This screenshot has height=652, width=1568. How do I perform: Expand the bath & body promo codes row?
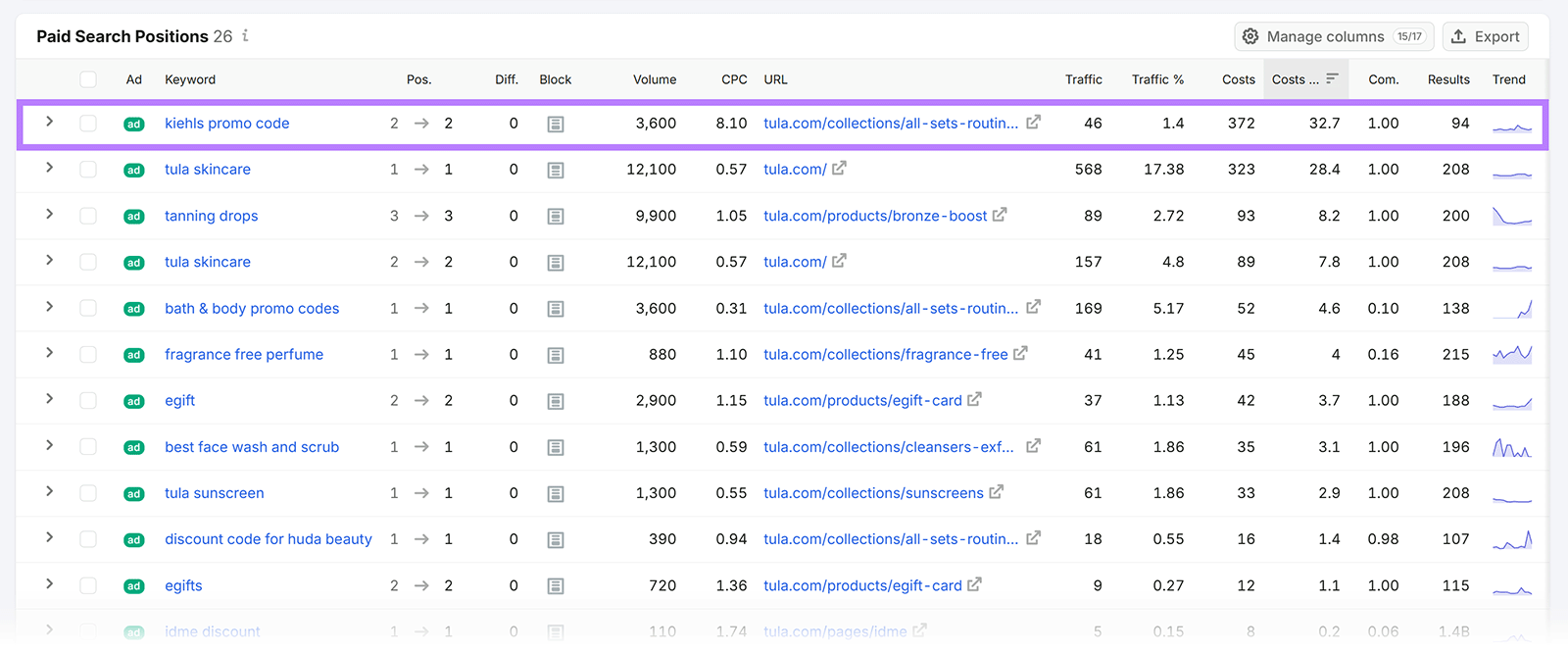[49, 306]
